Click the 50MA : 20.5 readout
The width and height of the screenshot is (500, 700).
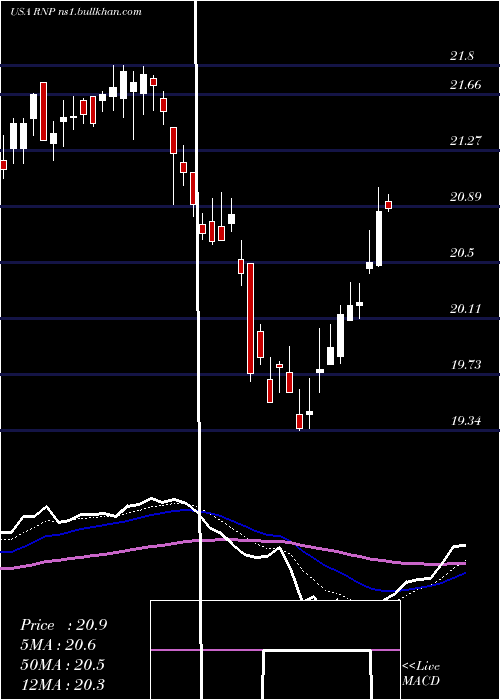pos(62,665)
